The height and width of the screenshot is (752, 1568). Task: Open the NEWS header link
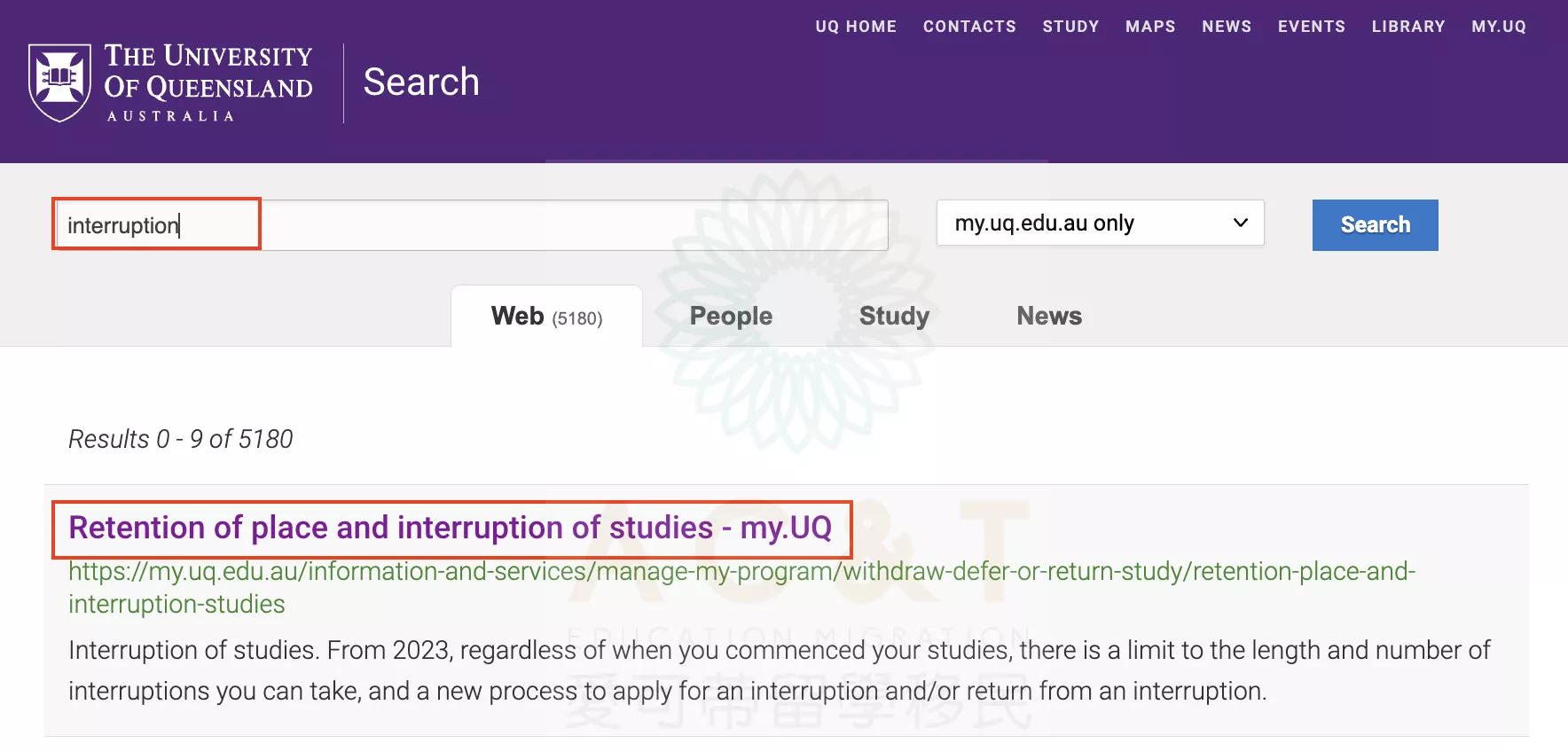tap(1227, 27)
